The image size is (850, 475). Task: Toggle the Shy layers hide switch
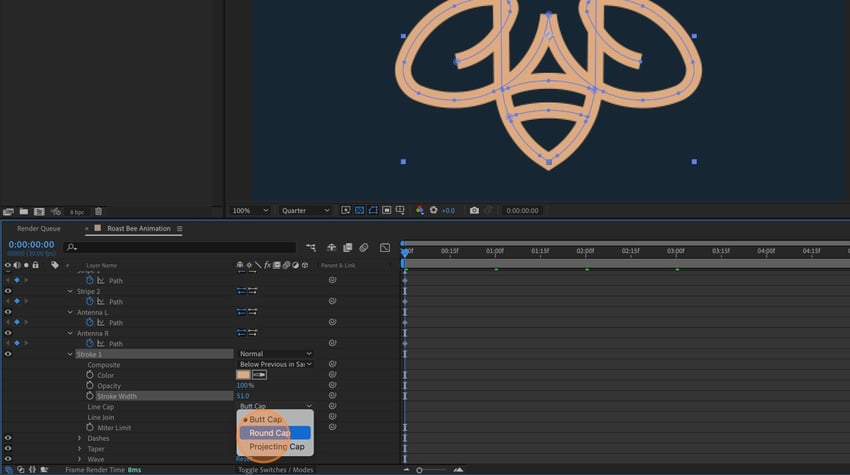click(x=331, y=247)
